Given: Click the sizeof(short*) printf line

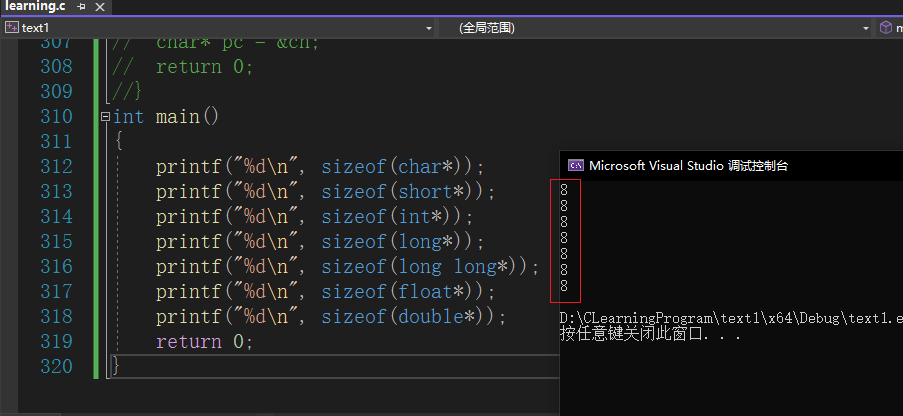Looking at the screenshot, I should 325,192.
